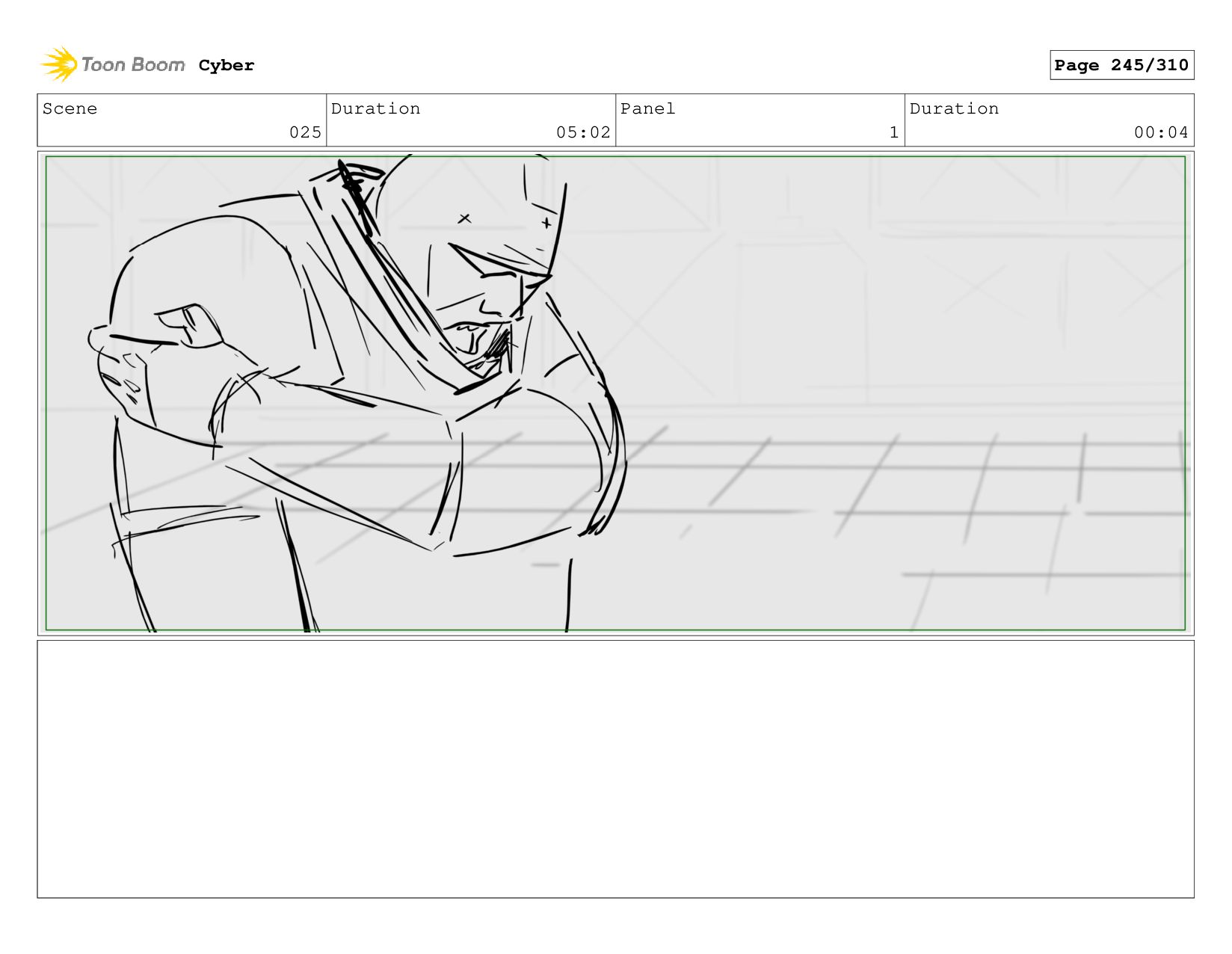Select scene number 025
The width and height of the screenshot is (1232, 954).
coord(305,132)
